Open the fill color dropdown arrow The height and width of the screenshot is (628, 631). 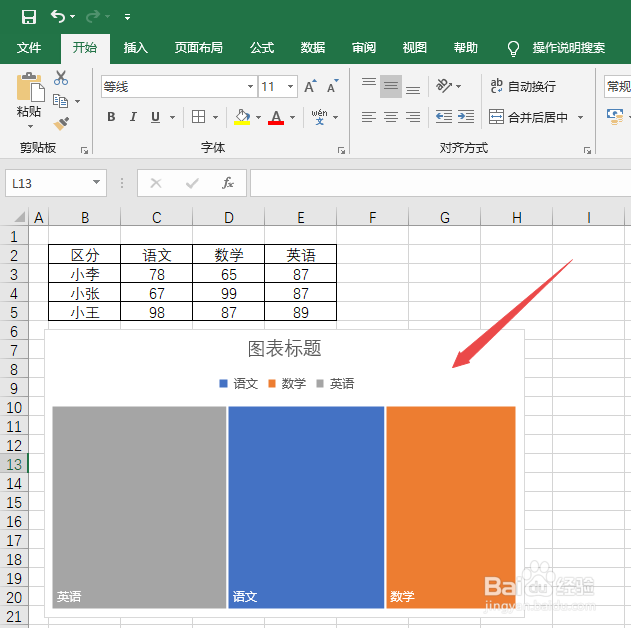click(x=258, y=117)
